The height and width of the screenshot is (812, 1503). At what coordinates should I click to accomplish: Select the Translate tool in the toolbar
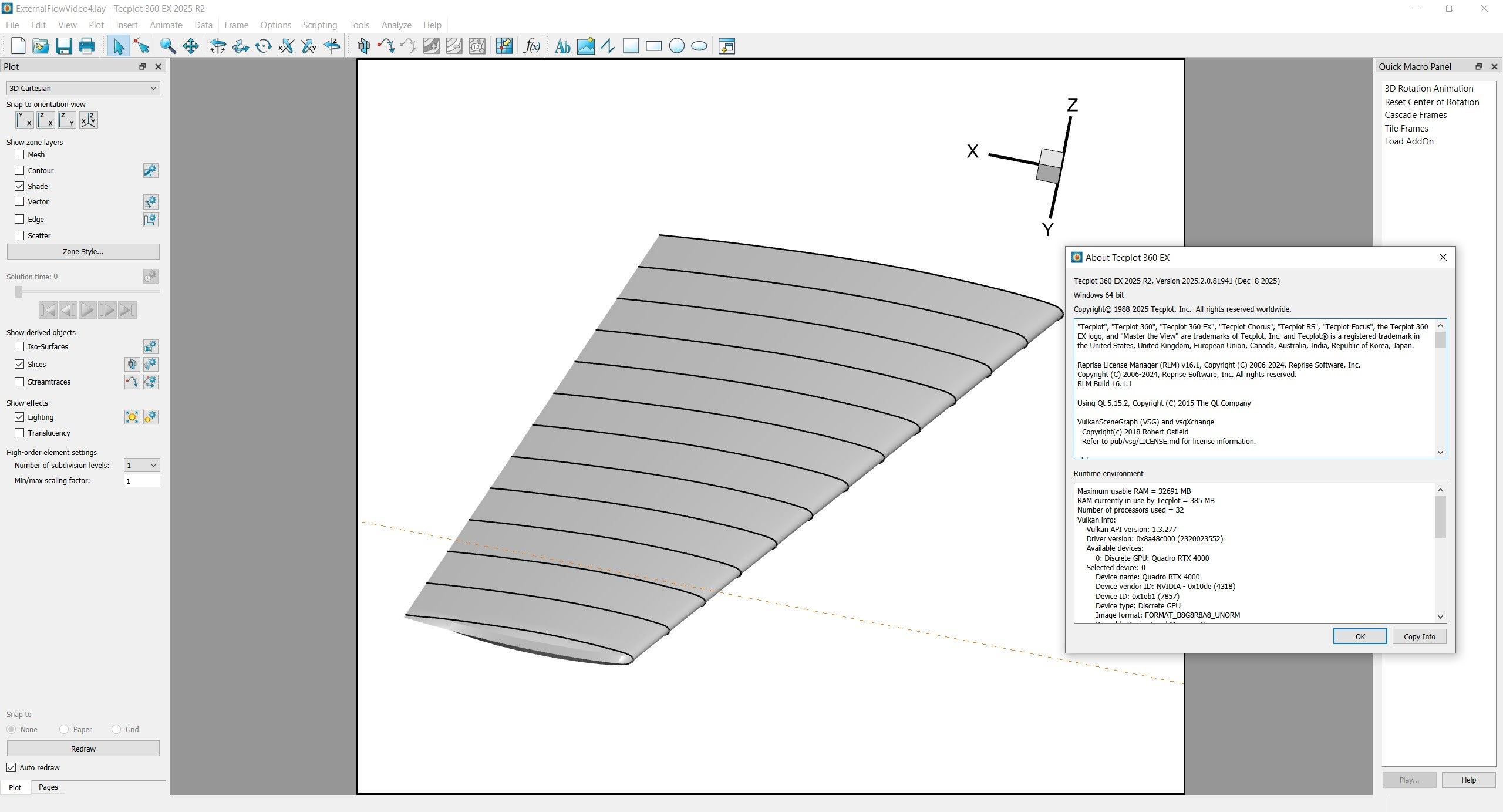tap(190, 46)
